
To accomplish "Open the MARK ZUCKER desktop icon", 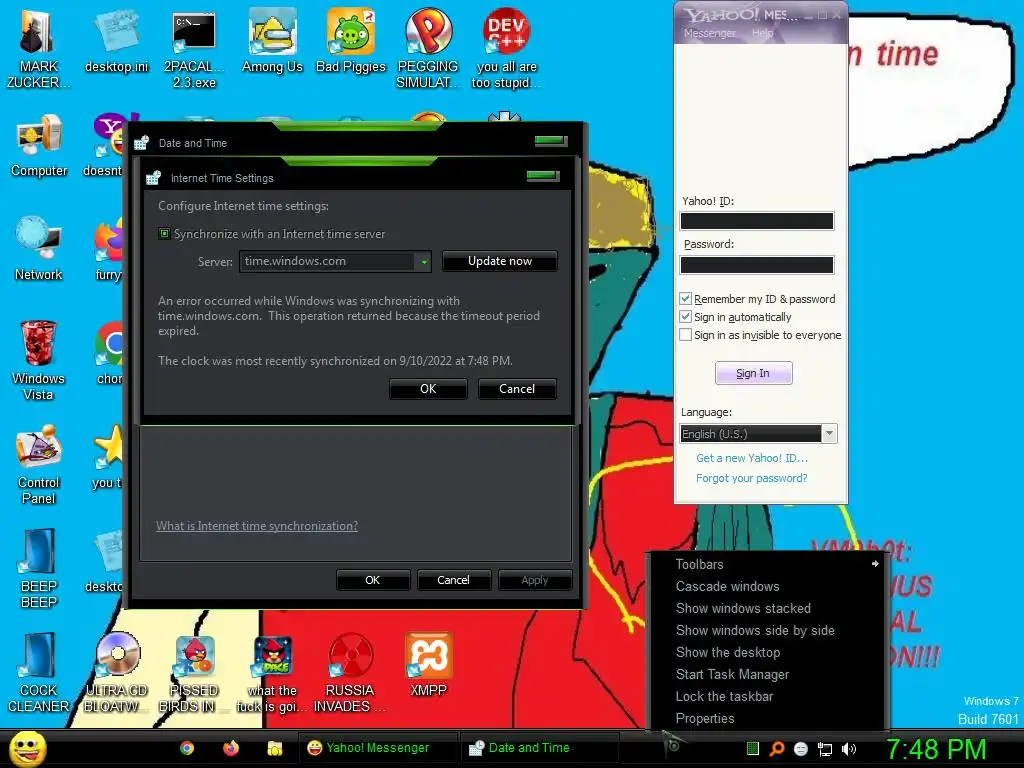I will click(x=38, y=49).
